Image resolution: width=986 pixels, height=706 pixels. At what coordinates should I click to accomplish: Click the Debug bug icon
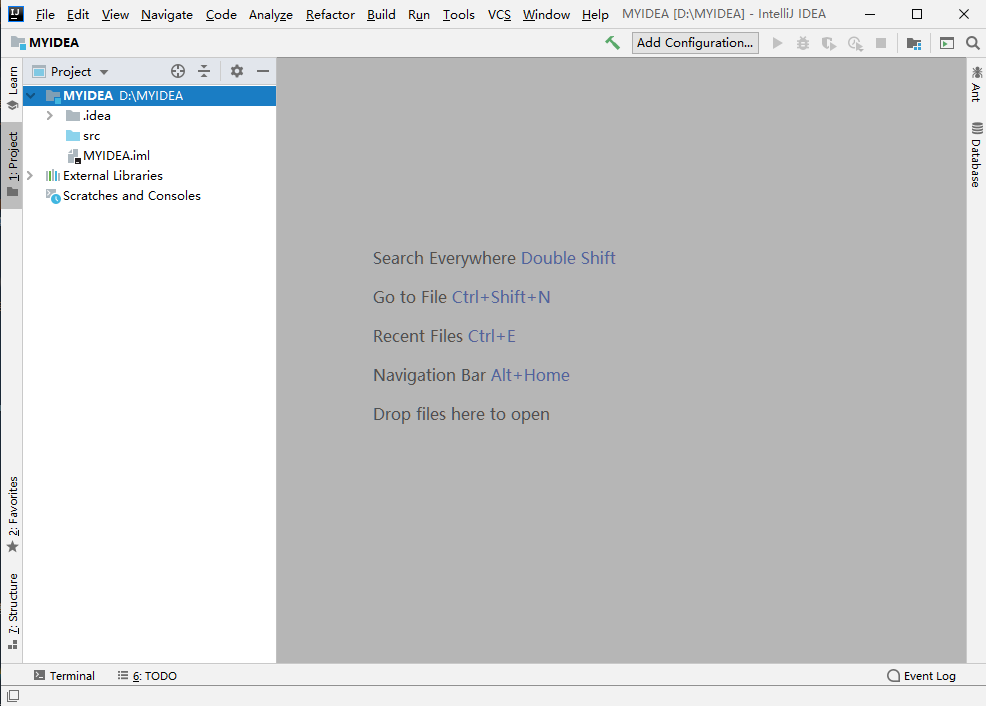803,43
